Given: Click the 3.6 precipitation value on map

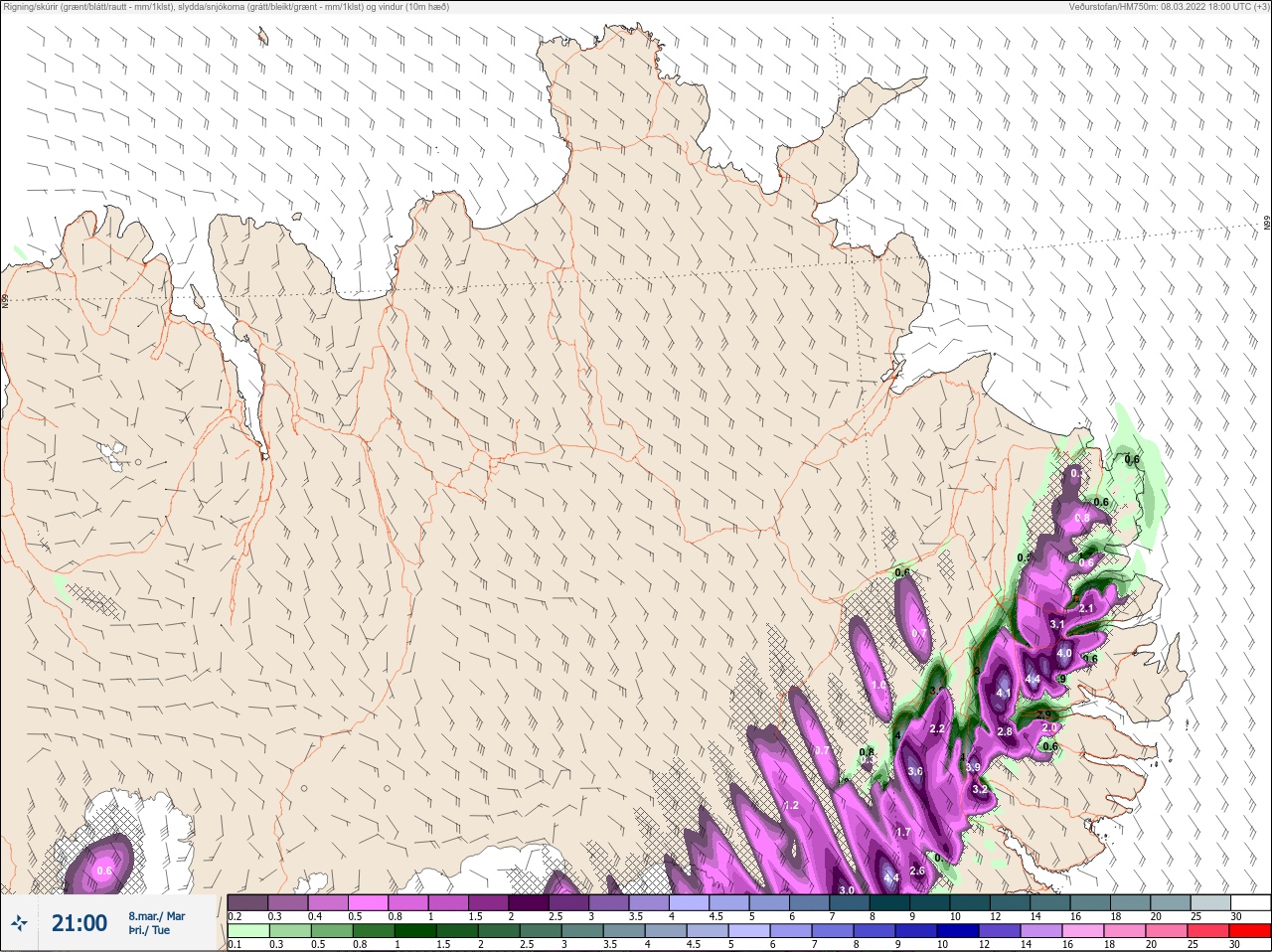Looking at the screenshot, I should (914, 771).
